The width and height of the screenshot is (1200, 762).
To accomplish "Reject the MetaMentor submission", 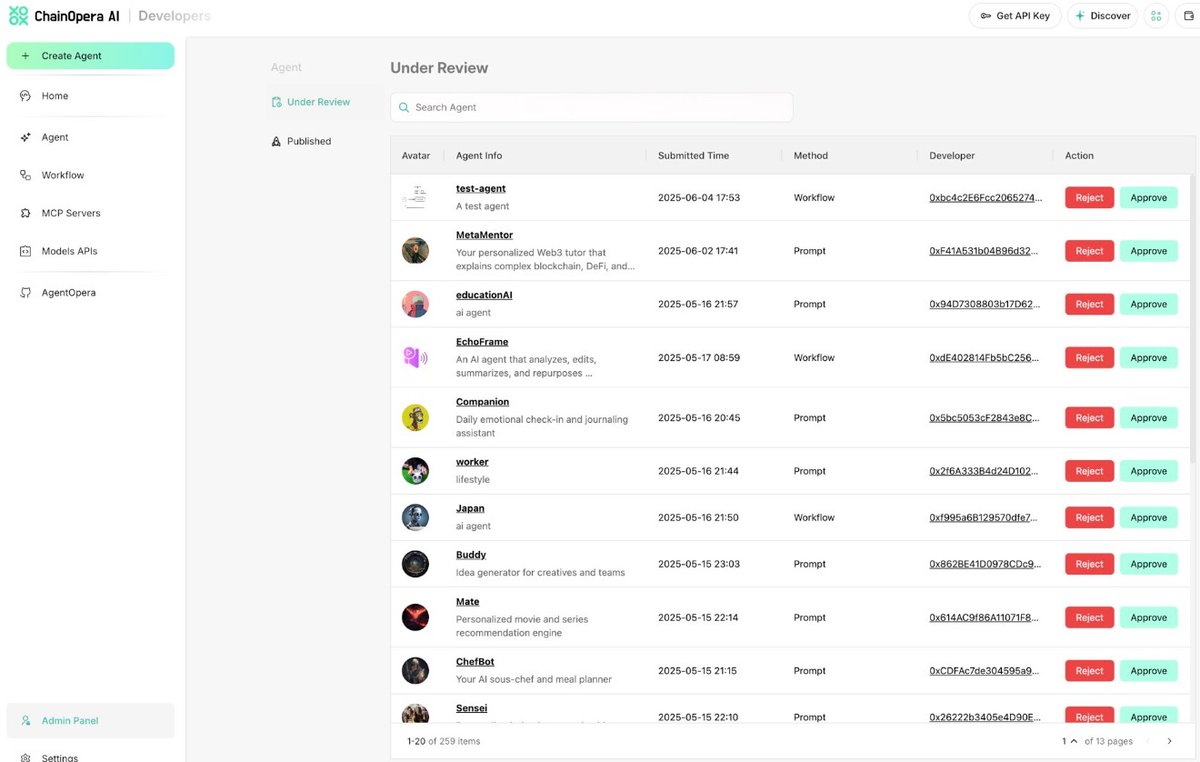I will (x=1089, y=251).
